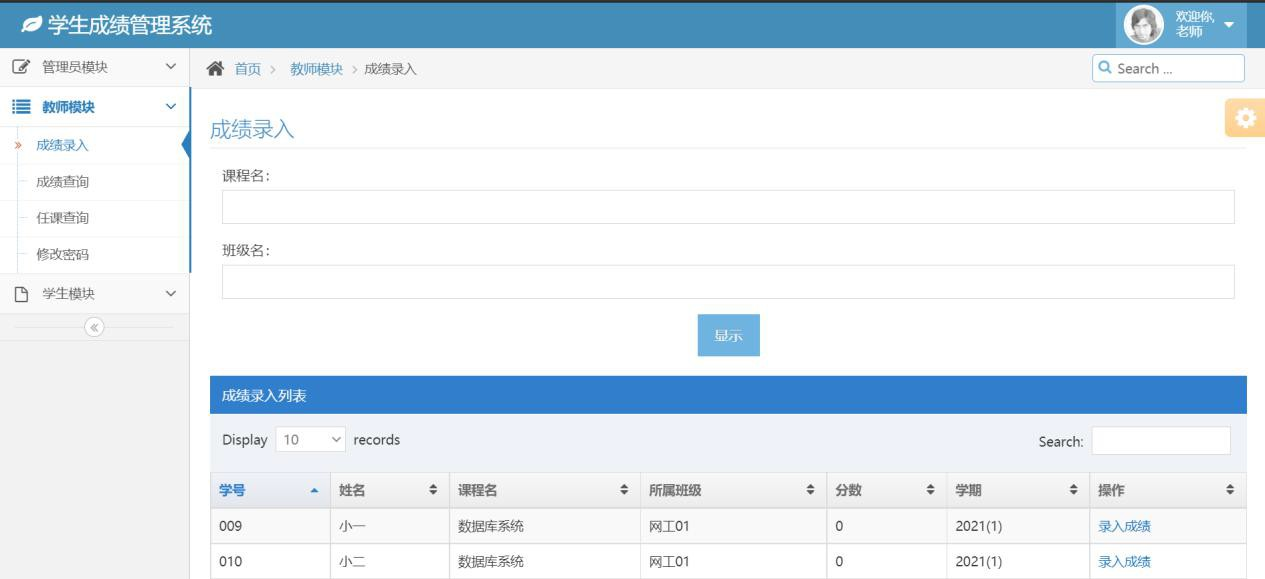Viewport: 1265px width, 579px height.
Task: Collapse the 教师模块 chevron
Action: pyautogui.click(x=170, y=107)
